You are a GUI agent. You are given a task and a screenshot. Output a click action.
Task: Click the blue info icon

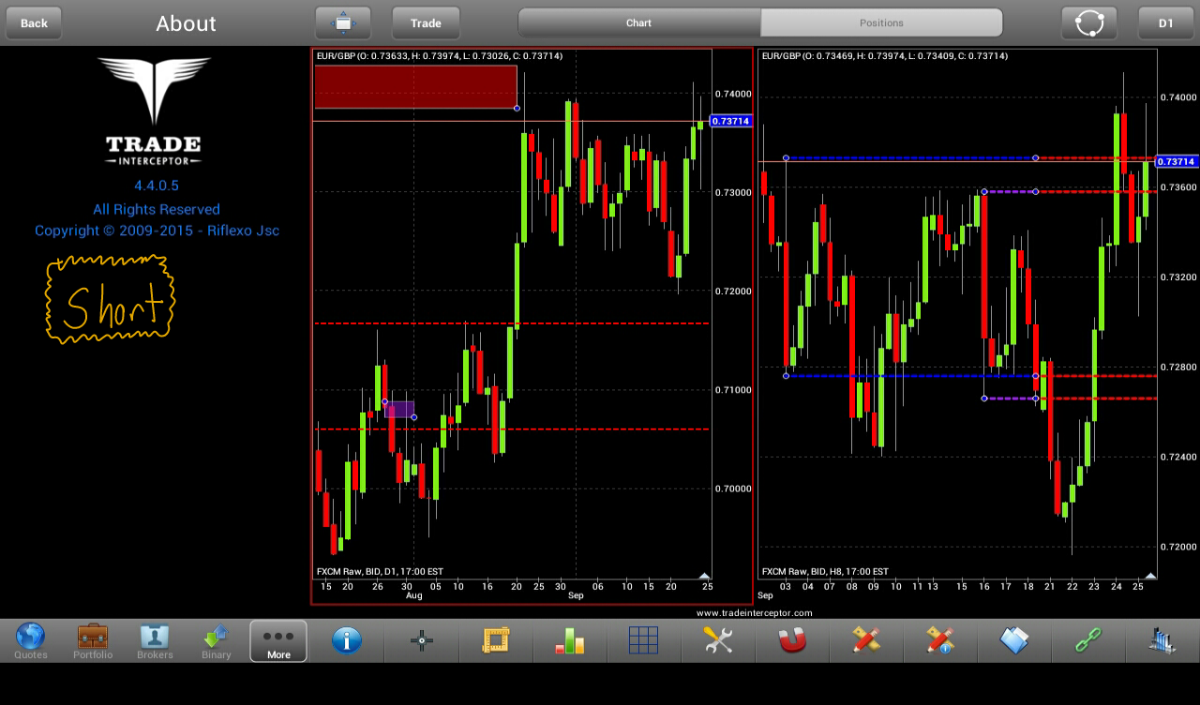(346, 641)
